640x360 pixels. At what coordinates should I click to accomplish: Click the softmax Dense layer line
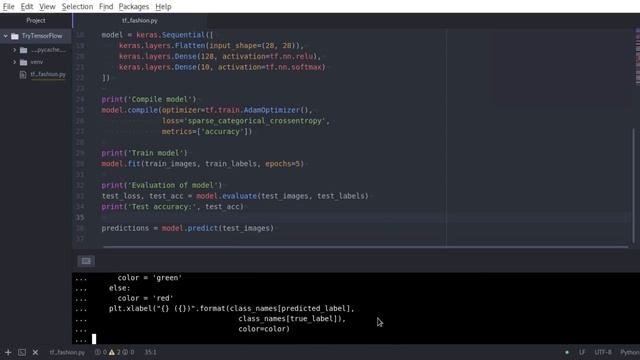coord(222,67)
